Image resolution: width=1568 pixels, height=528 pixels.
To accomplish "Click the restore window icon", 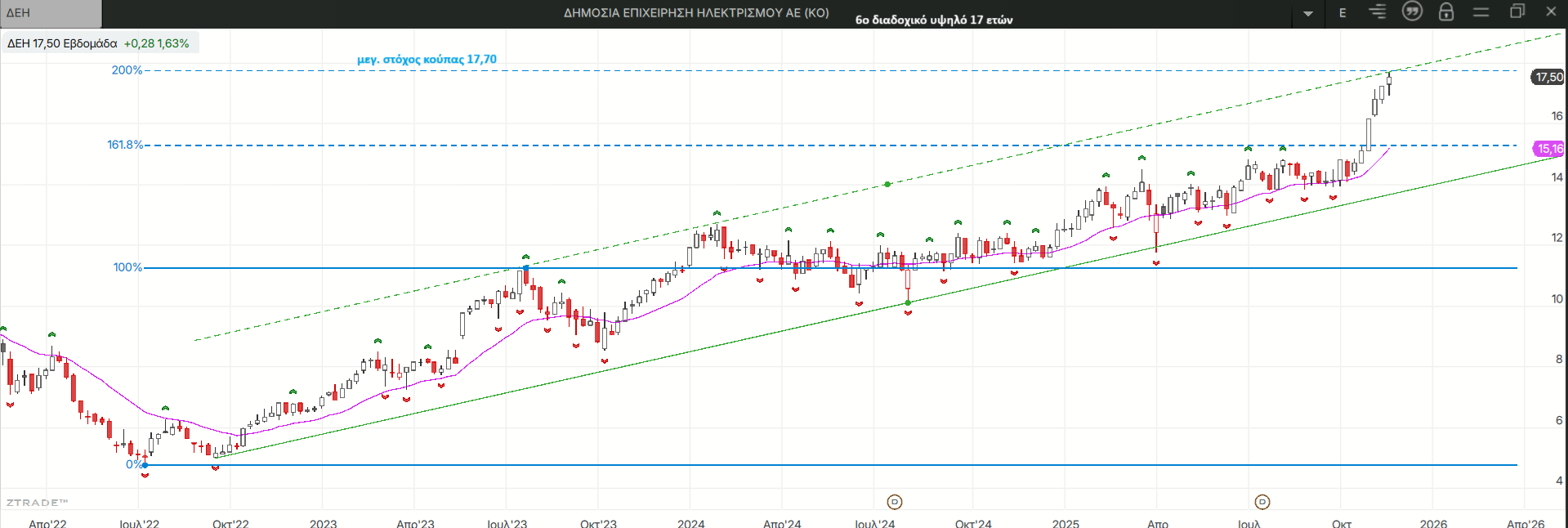I will coord(1517,11).
